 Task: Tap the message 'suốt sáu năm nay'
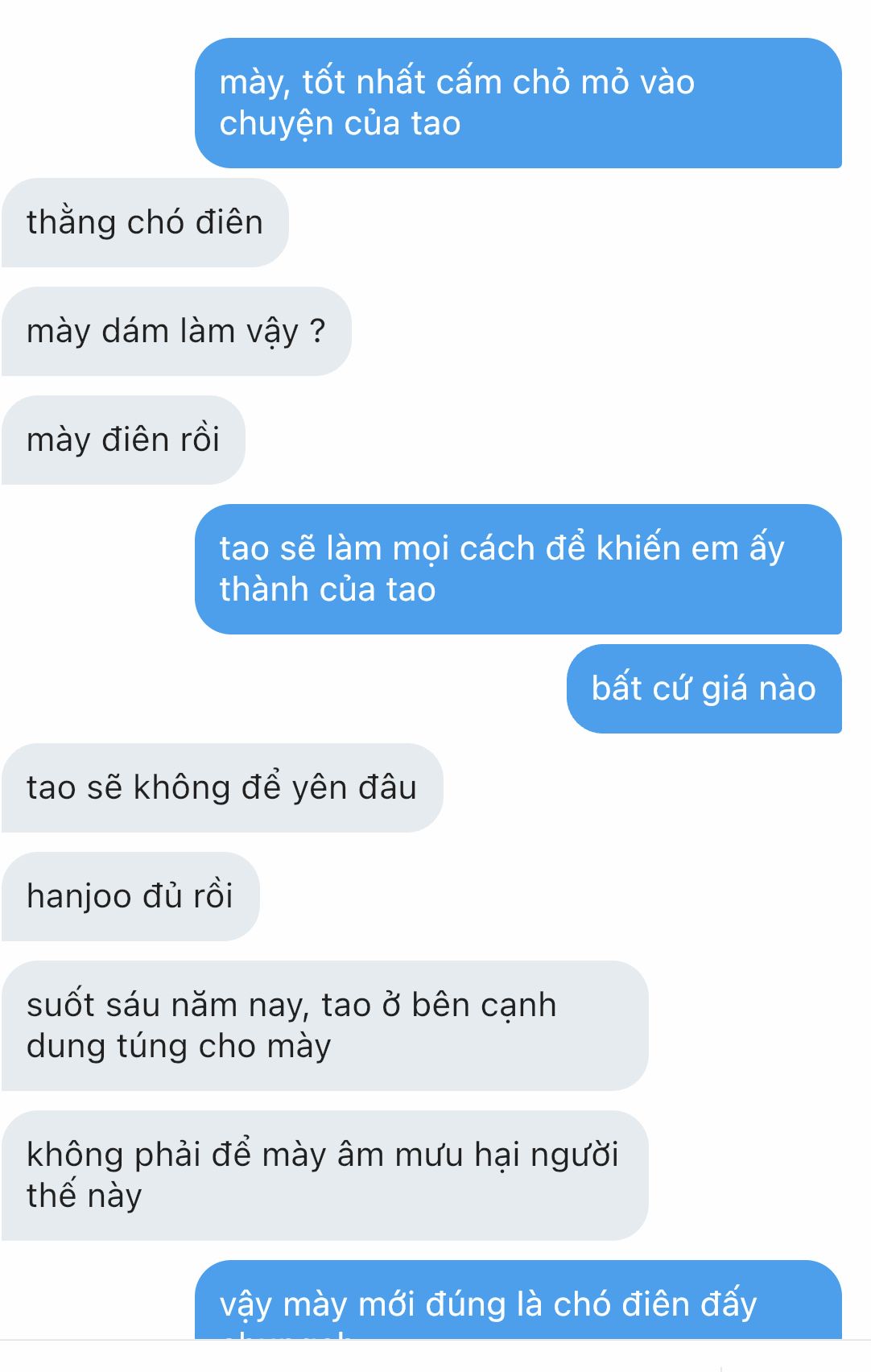pyautogui.click(x=324, y=1026)
